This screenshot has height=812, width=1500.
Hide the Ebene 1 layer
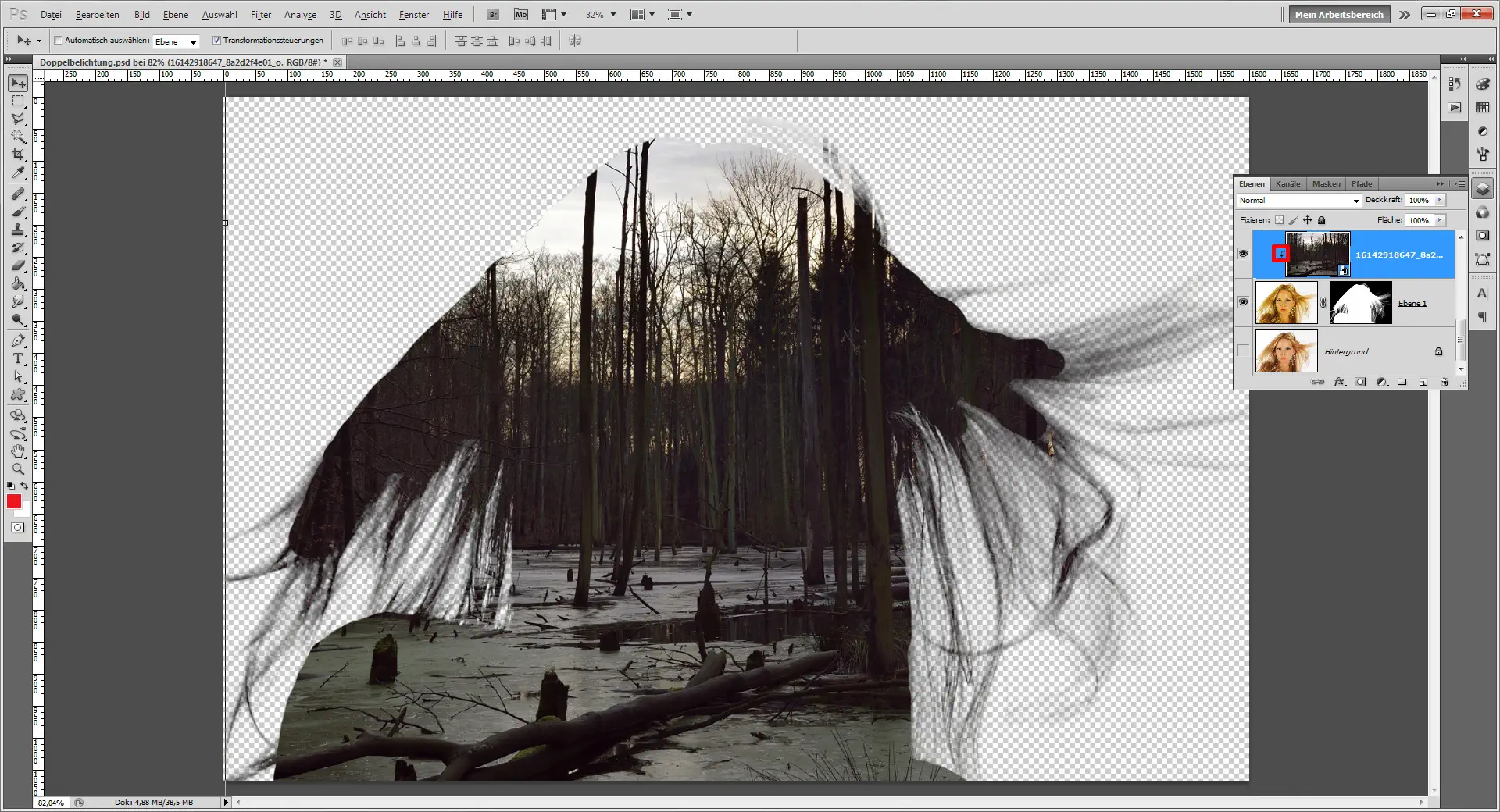(1244, 303)
